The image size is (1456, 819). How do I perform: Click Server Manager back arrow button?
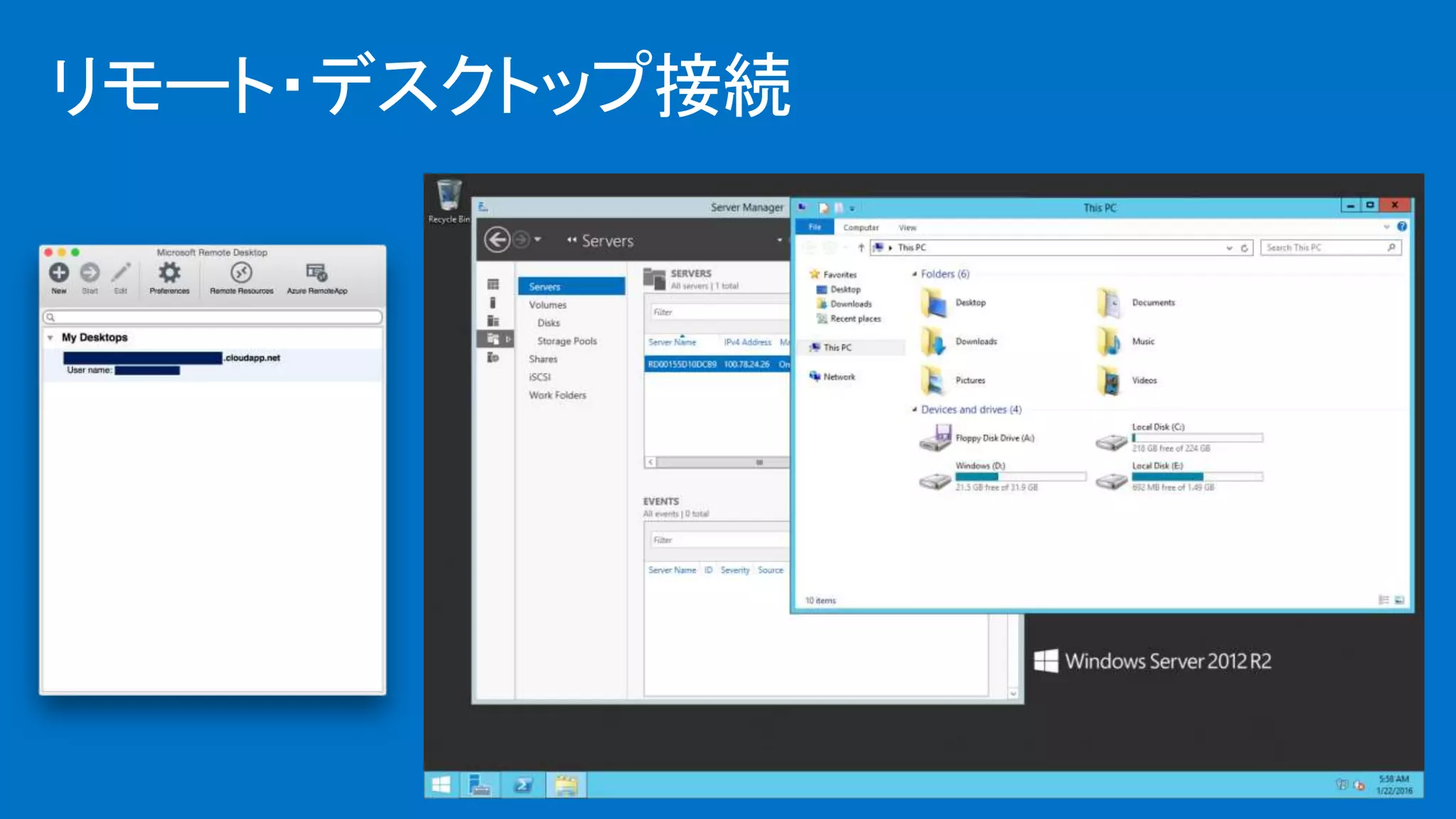(x=497, y=240)
